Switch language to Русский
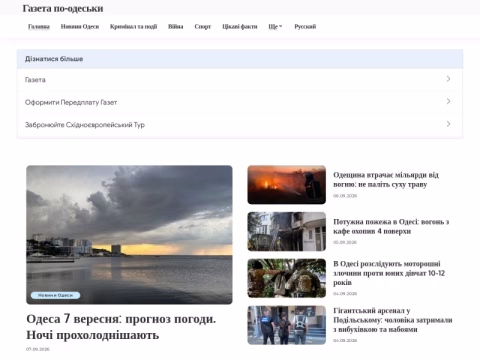The height and width of the screenshot is (360, 480). (305, 27)
